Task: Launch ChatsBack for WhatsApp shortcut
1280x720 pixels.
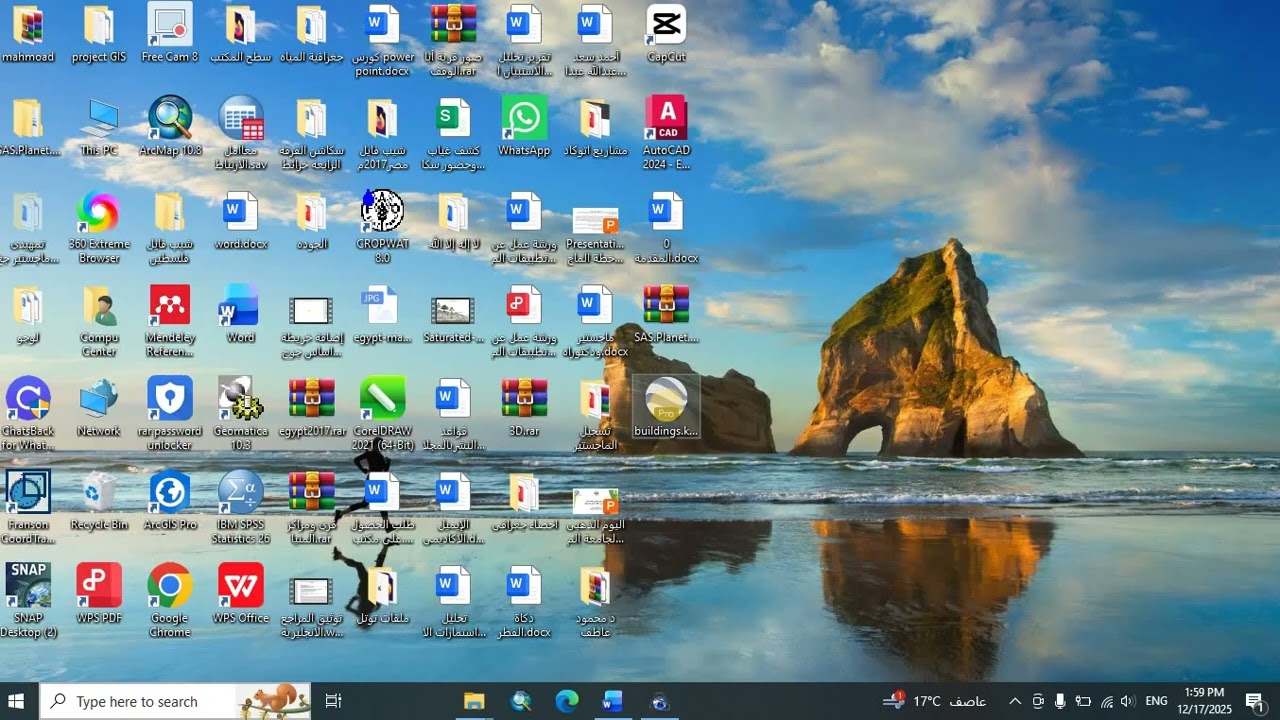Action: click(x=28, y=413)
